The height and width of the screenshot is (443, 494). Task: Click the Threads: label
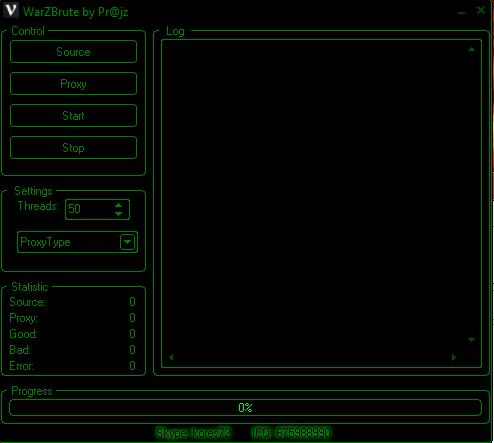tap(38, 206)
